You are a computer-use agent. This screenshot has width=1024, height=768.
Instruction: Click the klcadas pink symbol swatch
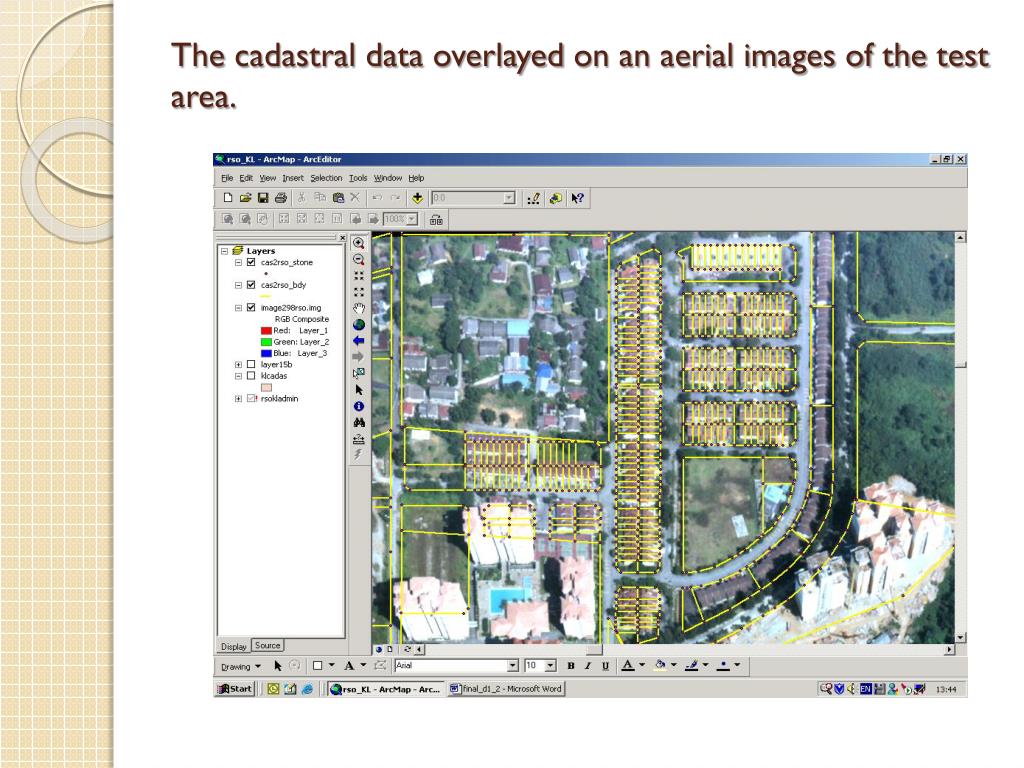[x=266, y=387]
